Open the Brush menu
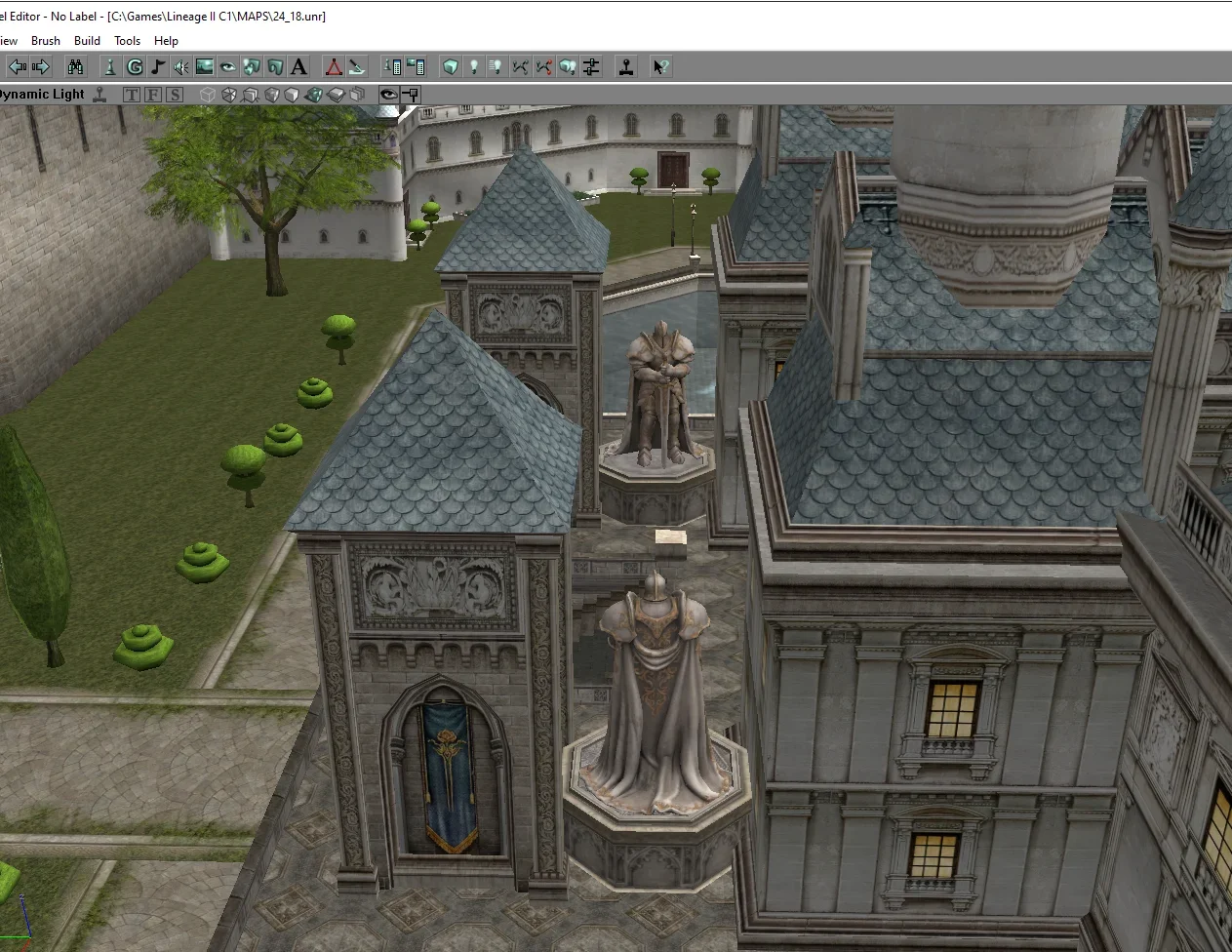The height and width of the screenshot is (952, 1232). [46, 41]
